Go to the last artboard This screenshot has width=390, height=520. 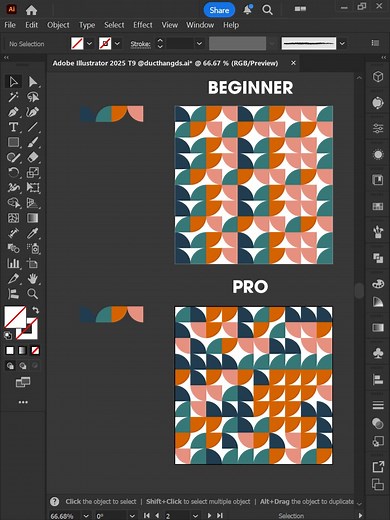(x=220, y=515)
